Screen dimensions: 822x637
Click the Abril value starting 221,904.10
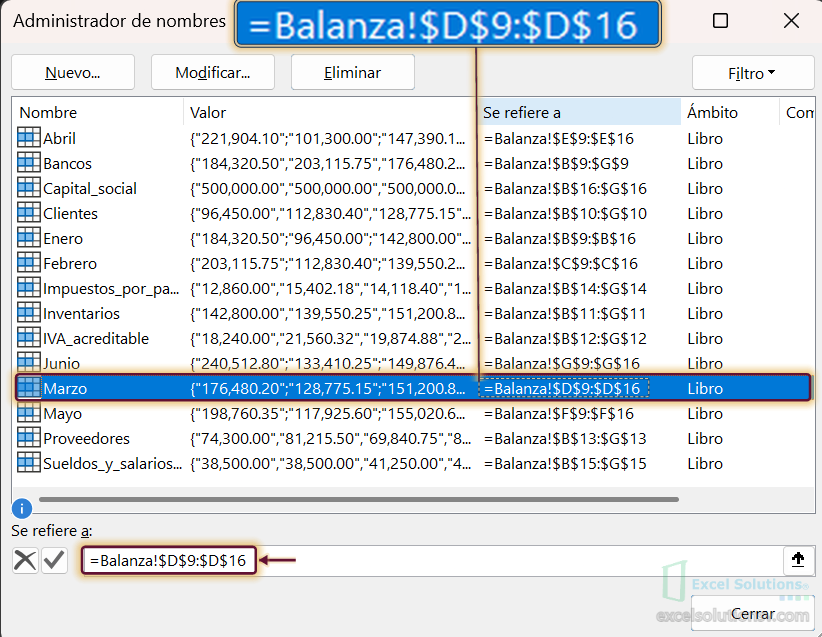pyautogui.click(x=328, y=138)
